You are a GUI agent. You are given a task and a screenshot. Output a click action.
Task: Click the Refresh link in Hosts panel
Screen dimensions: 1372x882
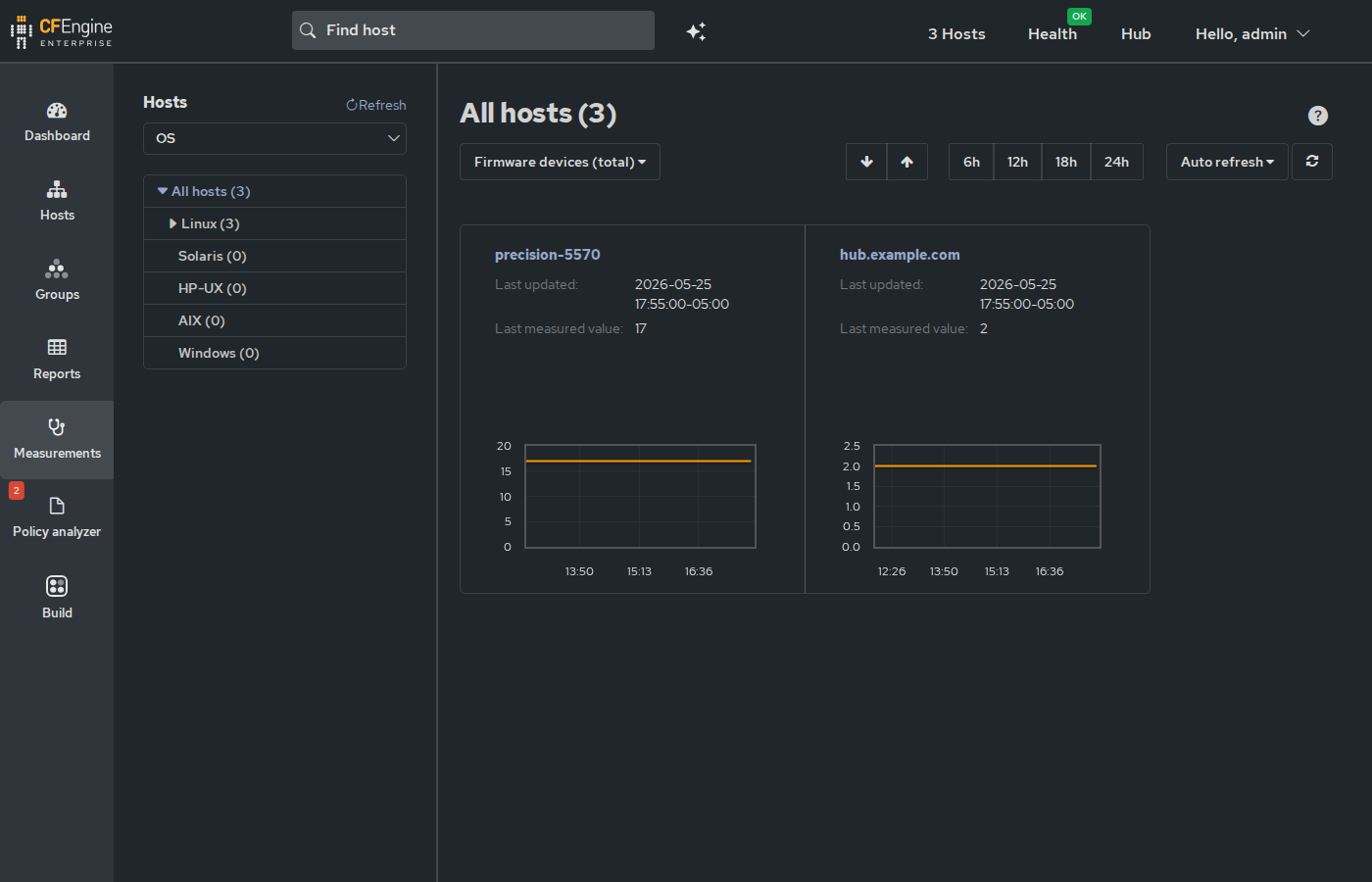(376, 105)
